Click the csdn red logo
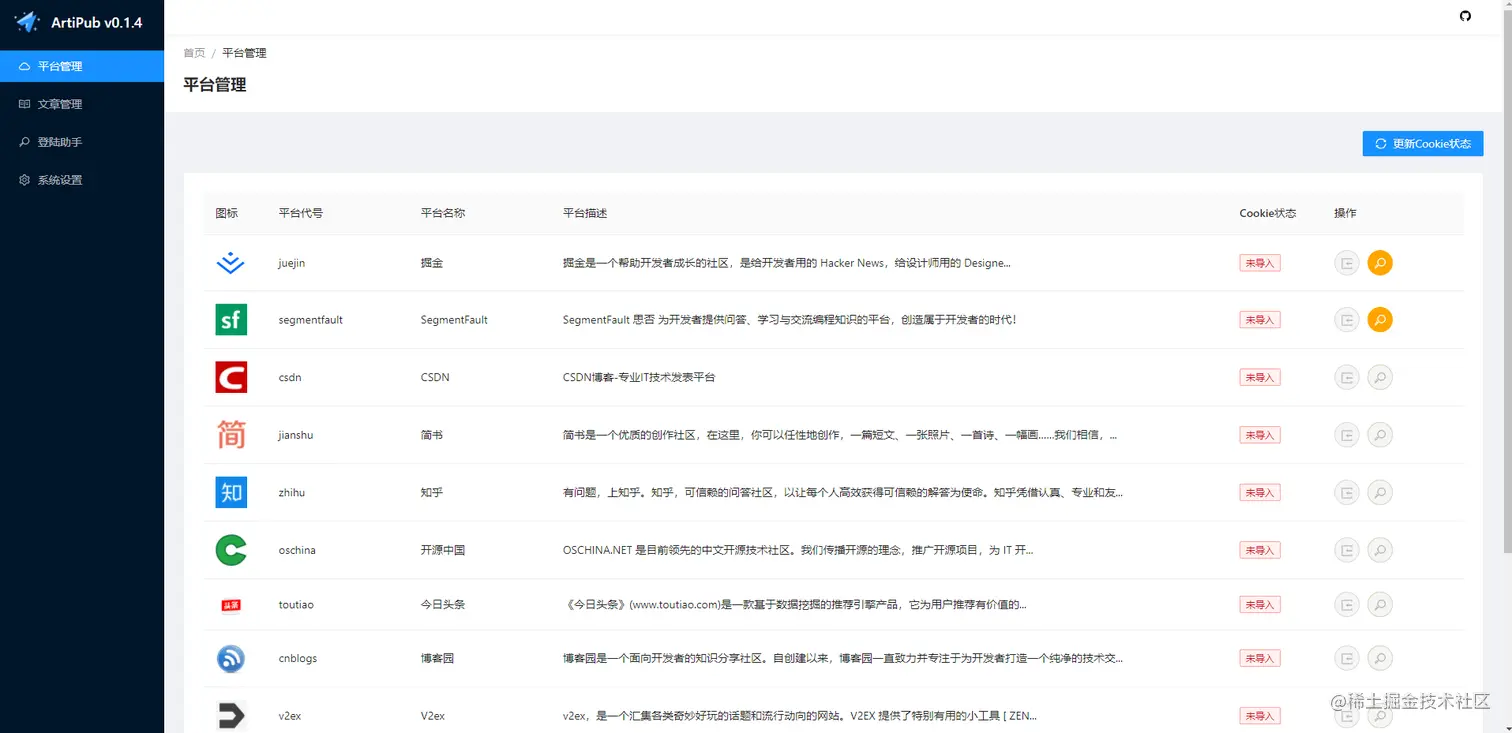 click(x=231, y=377)
